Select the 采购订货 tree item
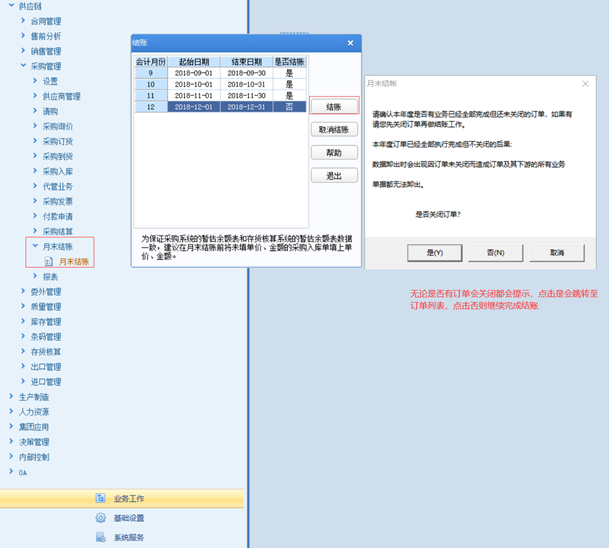 click(57, 141)
